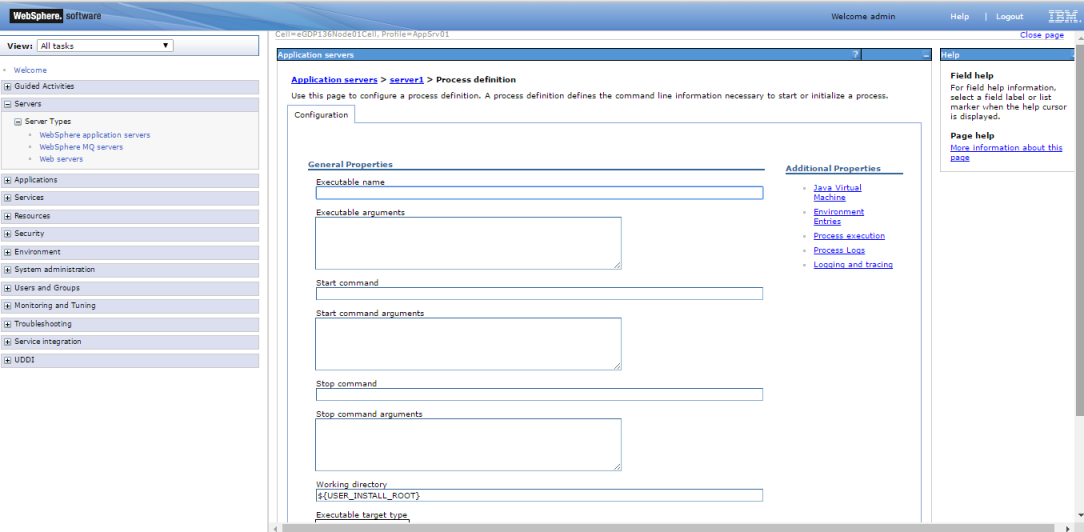This screenshot has height=532, width=1084.
Task: Click the WebSphere software logo
Action: coord(55,15)
